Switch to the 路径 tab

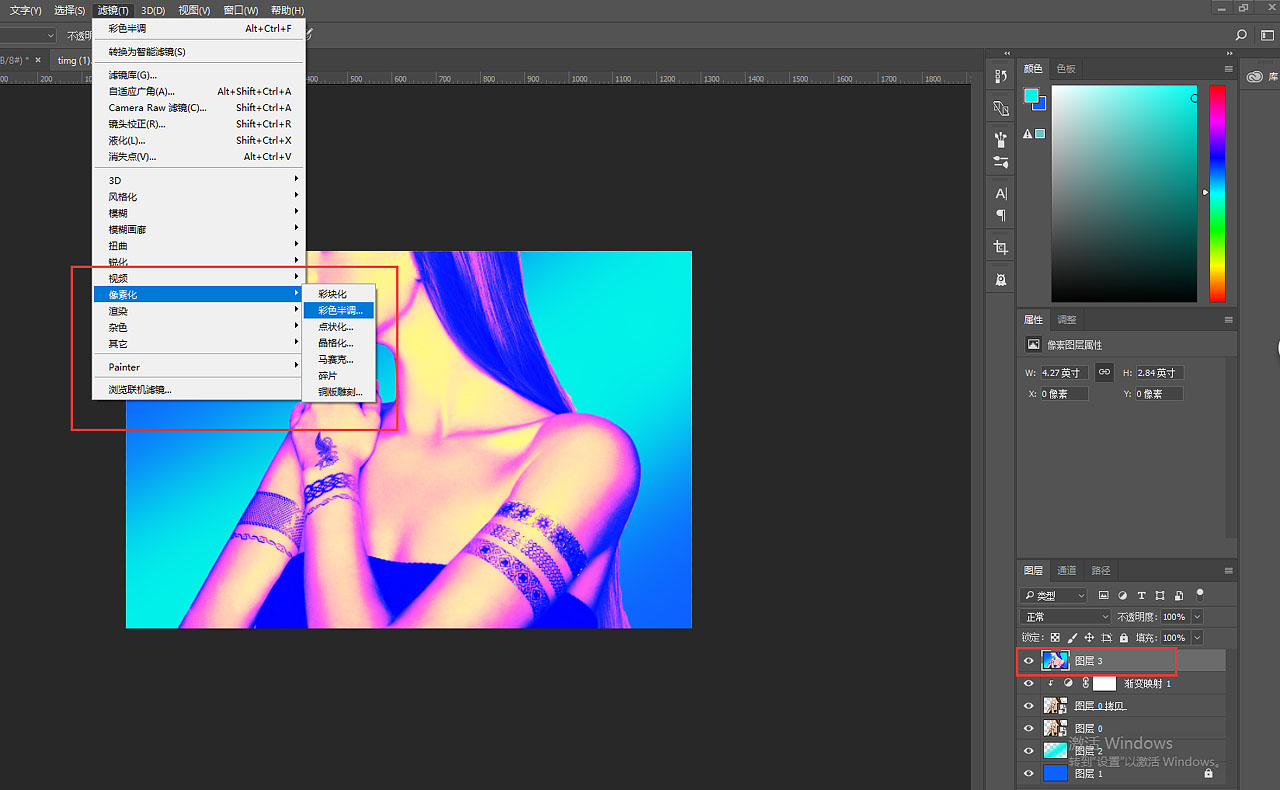click(1101, 570)
